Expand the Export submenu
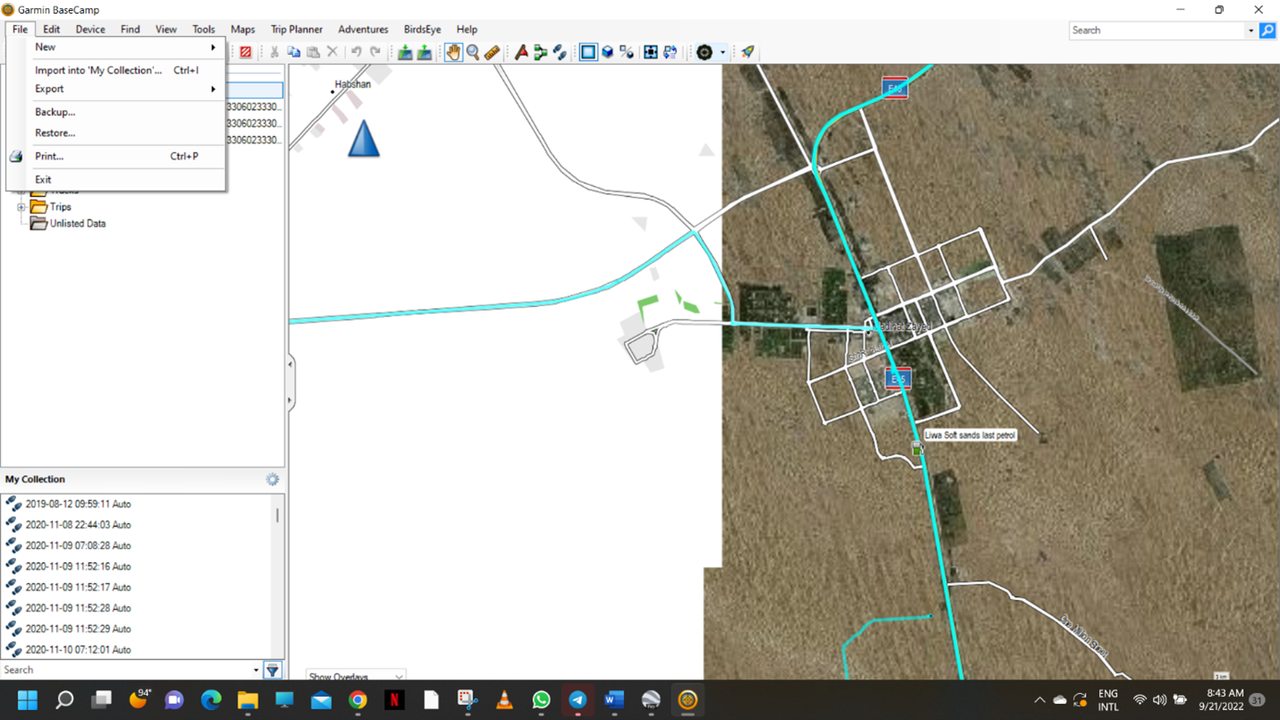Screen dimensions: 1280x720 click(125, 89)
